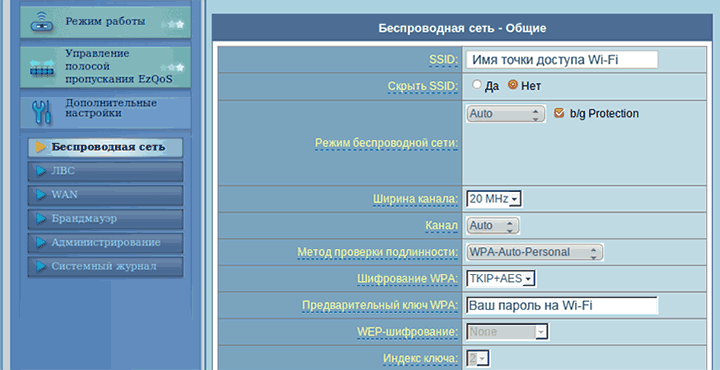Open the WPA-Auto-Personal authentication dropdown
This screenshot has height=370, width=720.
(534, 252)
